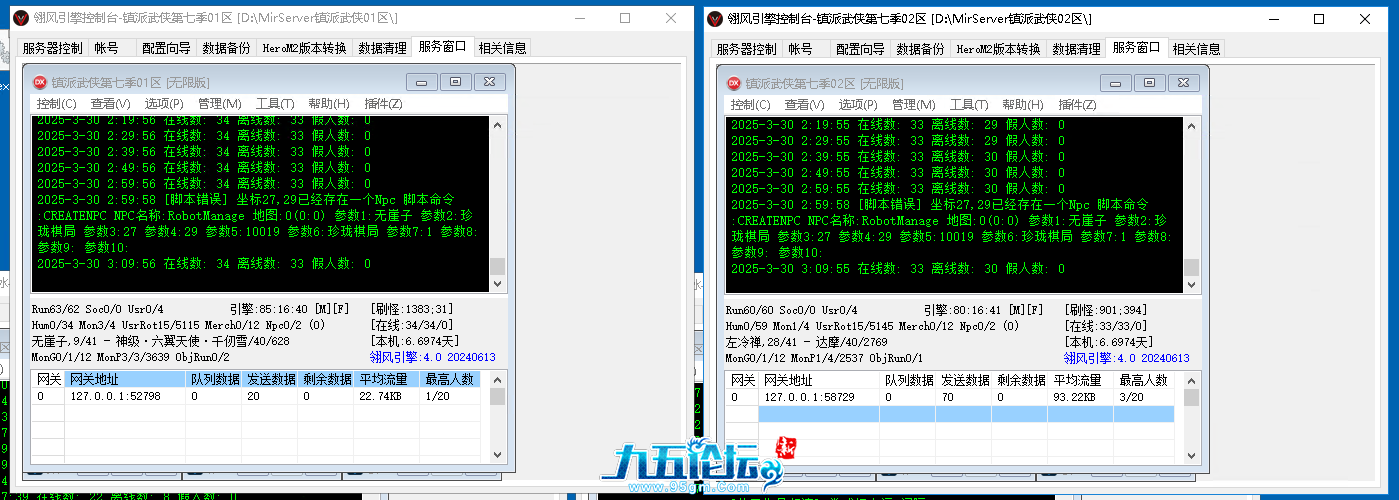The height and width of the screenshot is (500, 1399).
Task: Click the app logo in 01区 console title bar
Action: click(x=20, y=18)
